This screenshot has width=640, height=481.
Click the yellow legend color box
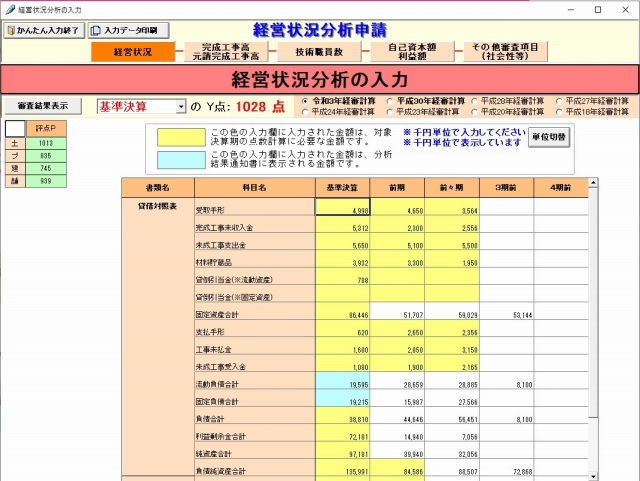tap(177, 136)
